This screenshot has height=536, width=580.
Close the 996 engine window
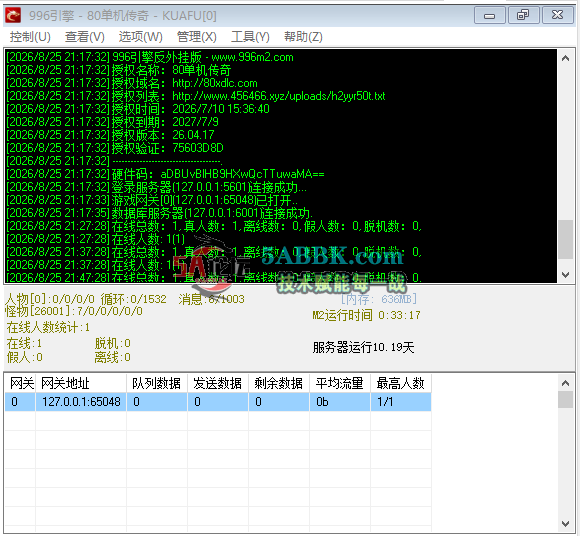coord(557,15)
